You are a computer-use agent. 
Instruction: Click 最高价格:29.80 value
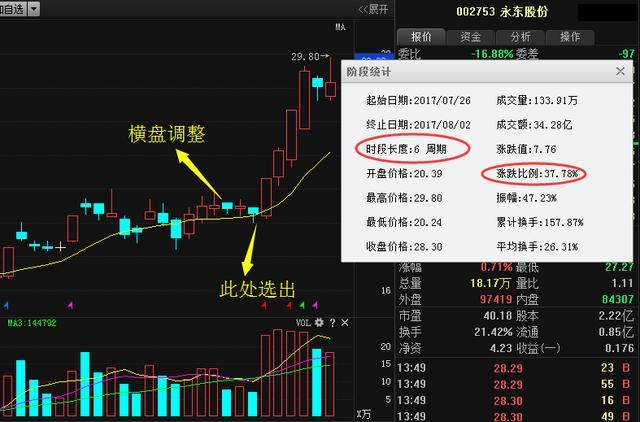pyautogui.click(x=404, y=198)
